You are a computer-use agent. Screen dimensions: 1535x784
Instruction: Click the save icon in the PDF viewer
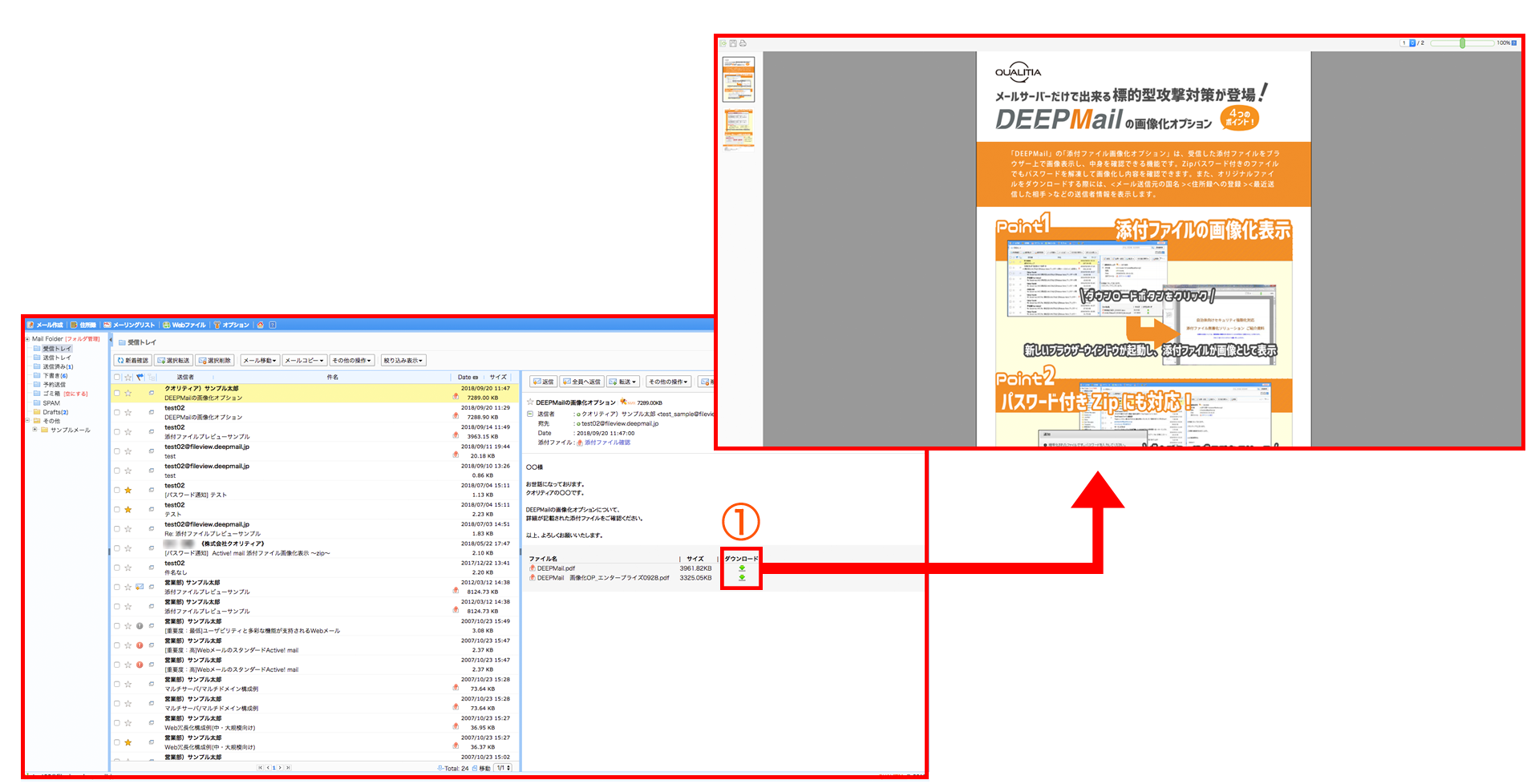coord(732,43)
